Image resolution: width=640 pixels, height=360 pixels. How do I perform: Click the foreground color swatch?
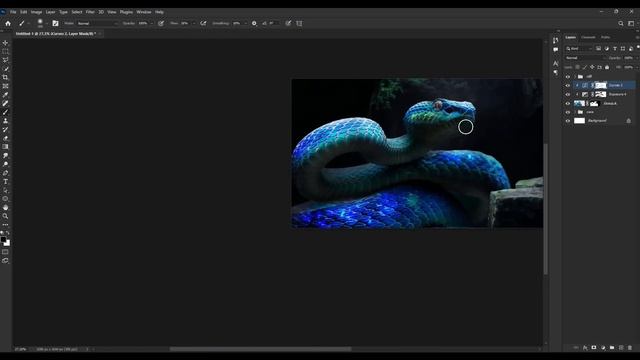click(x=4, y=240)
